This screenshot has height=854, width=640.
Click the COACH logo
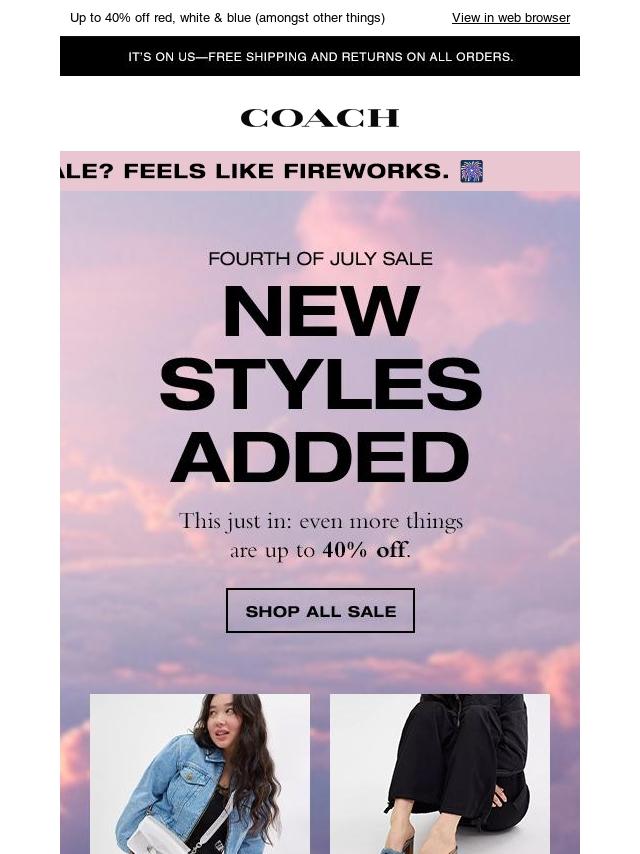point(320,118)
